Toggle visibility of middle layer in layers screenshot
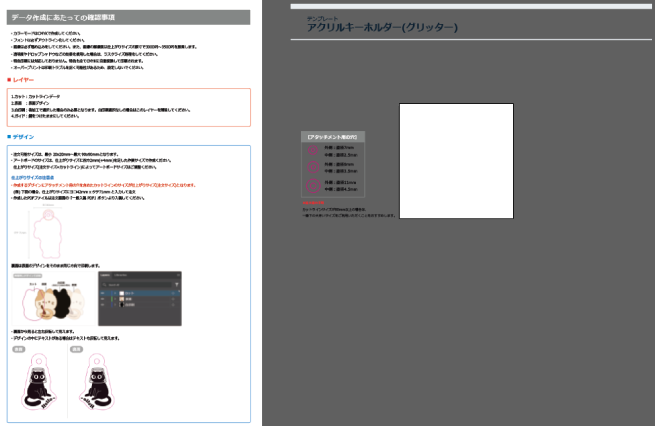This screenshot has width=655, height=426. pos(104,299)
